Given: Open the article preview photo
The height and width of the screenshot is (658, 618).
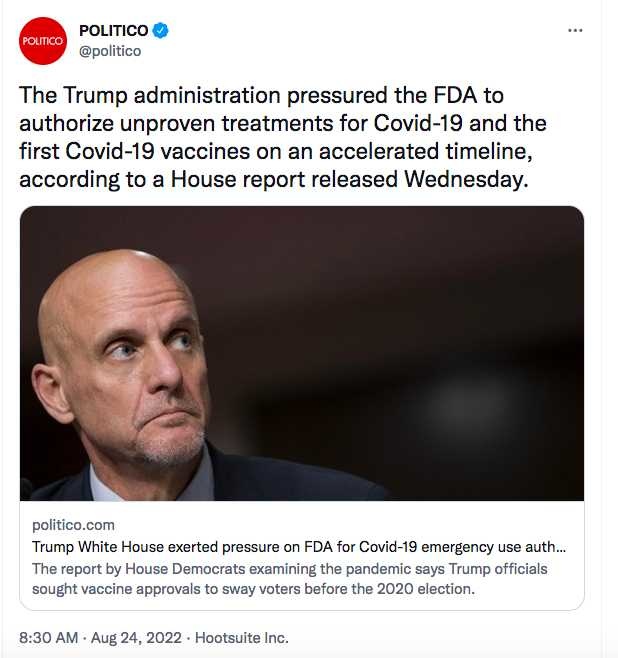Looking at the screenshot, I should 302,353.
